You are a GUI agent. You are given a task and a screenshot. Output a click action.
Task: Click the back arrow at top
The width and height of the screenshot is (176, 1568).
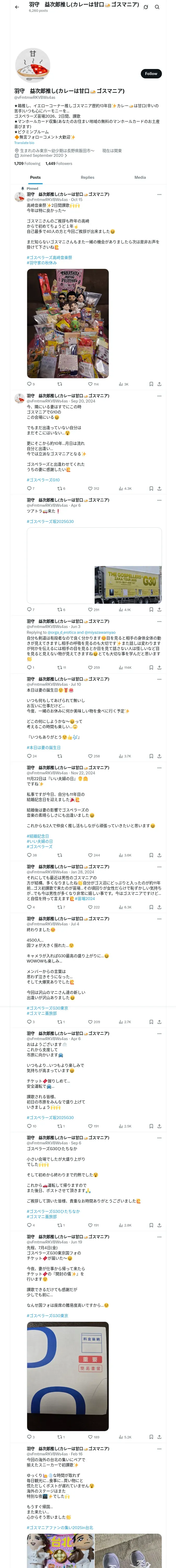(17, 7)
